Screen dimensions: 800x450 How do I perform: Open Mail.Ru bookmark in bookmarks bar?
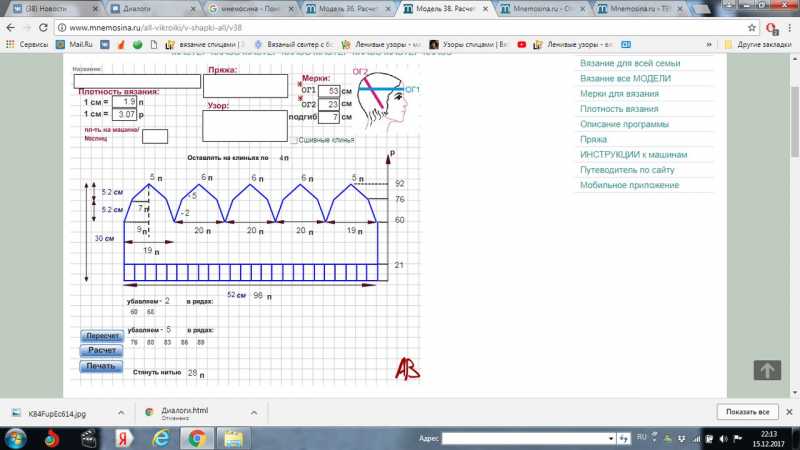pos(74,45)
